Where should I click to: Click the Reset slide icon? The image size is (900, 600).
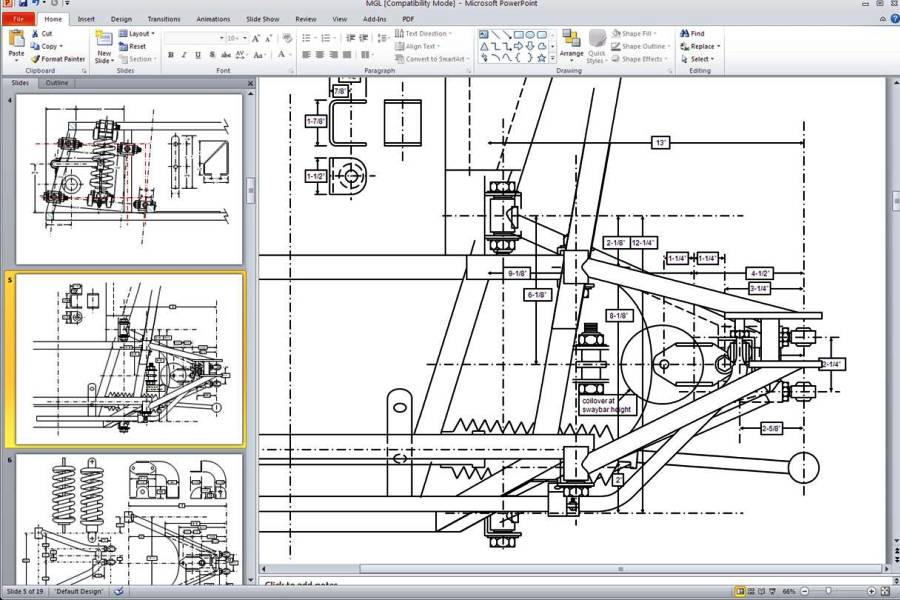tap(132, 46)
